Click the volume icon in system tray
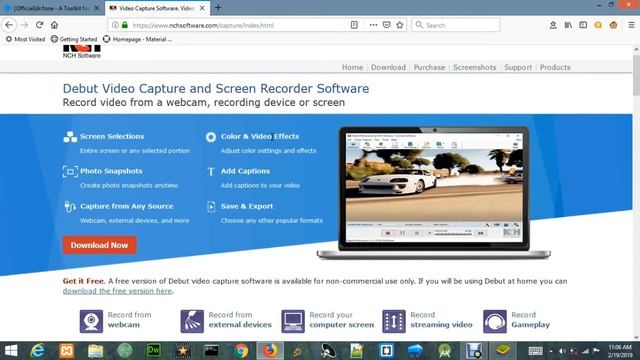The width and height of the screenshot is (640, 360). pos(562,351)
